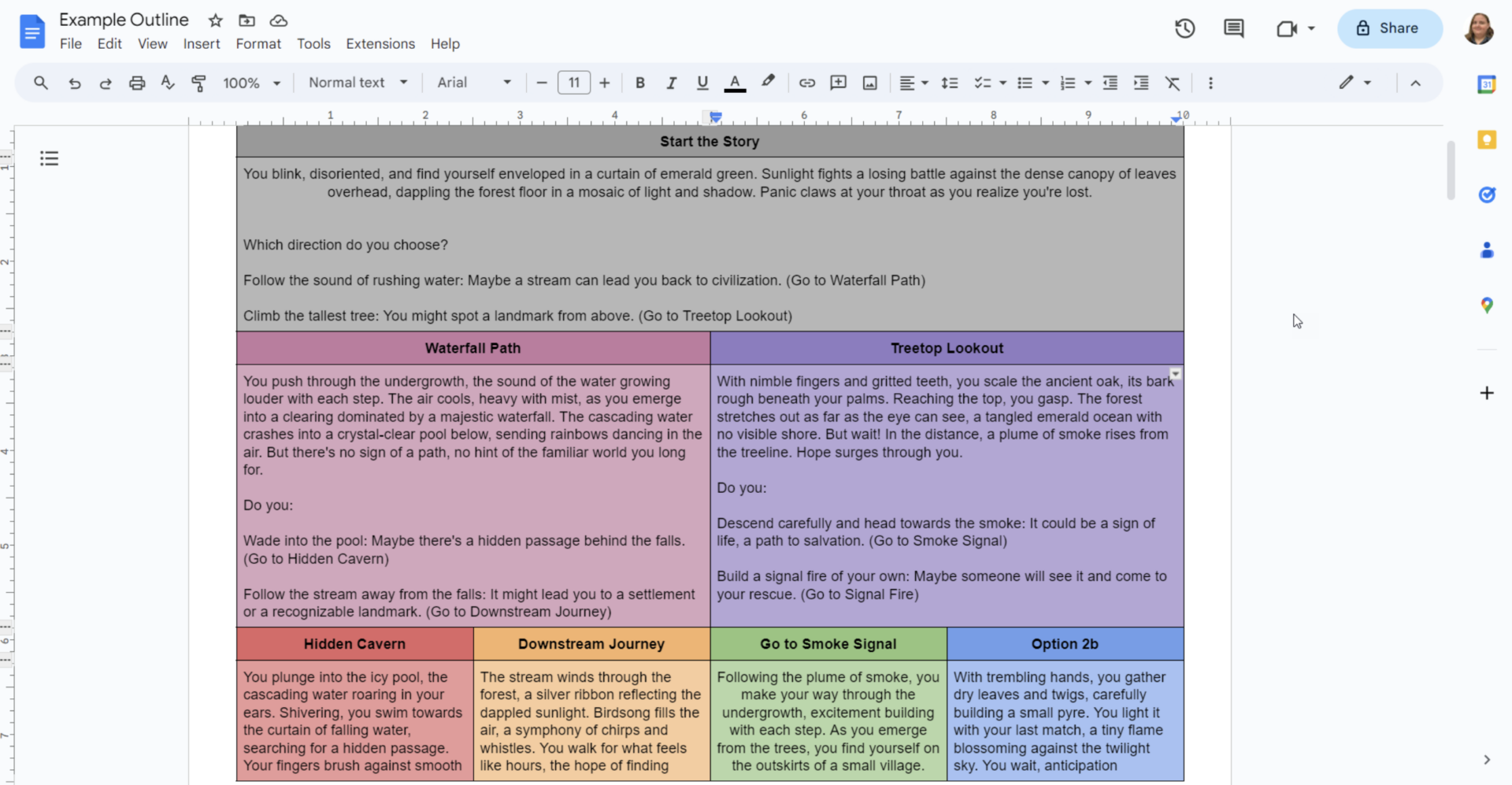Insert an image
The image size is (1512, 785).
(869, 83)
